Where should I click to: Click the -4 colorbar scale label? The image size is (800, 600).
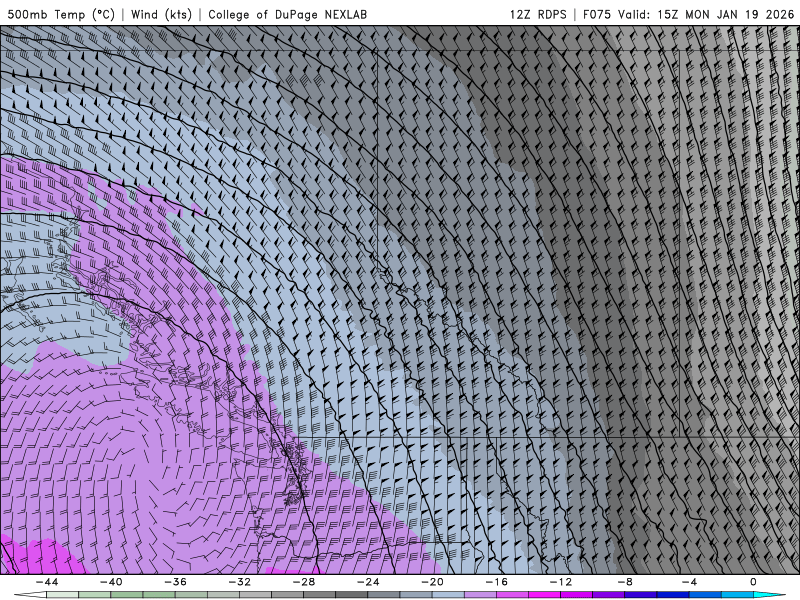(x=690, y=582)
